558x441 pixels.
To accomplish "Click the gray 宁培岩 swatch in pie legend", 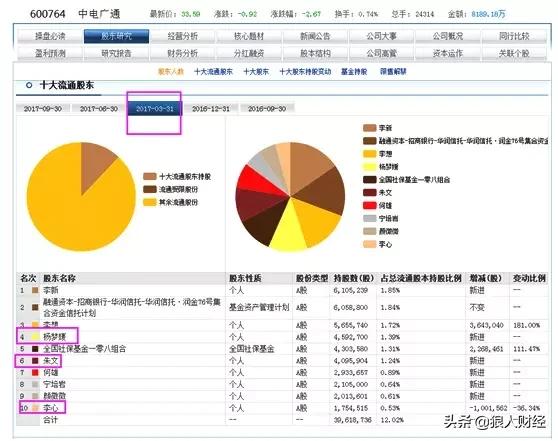I will [370, 218].
